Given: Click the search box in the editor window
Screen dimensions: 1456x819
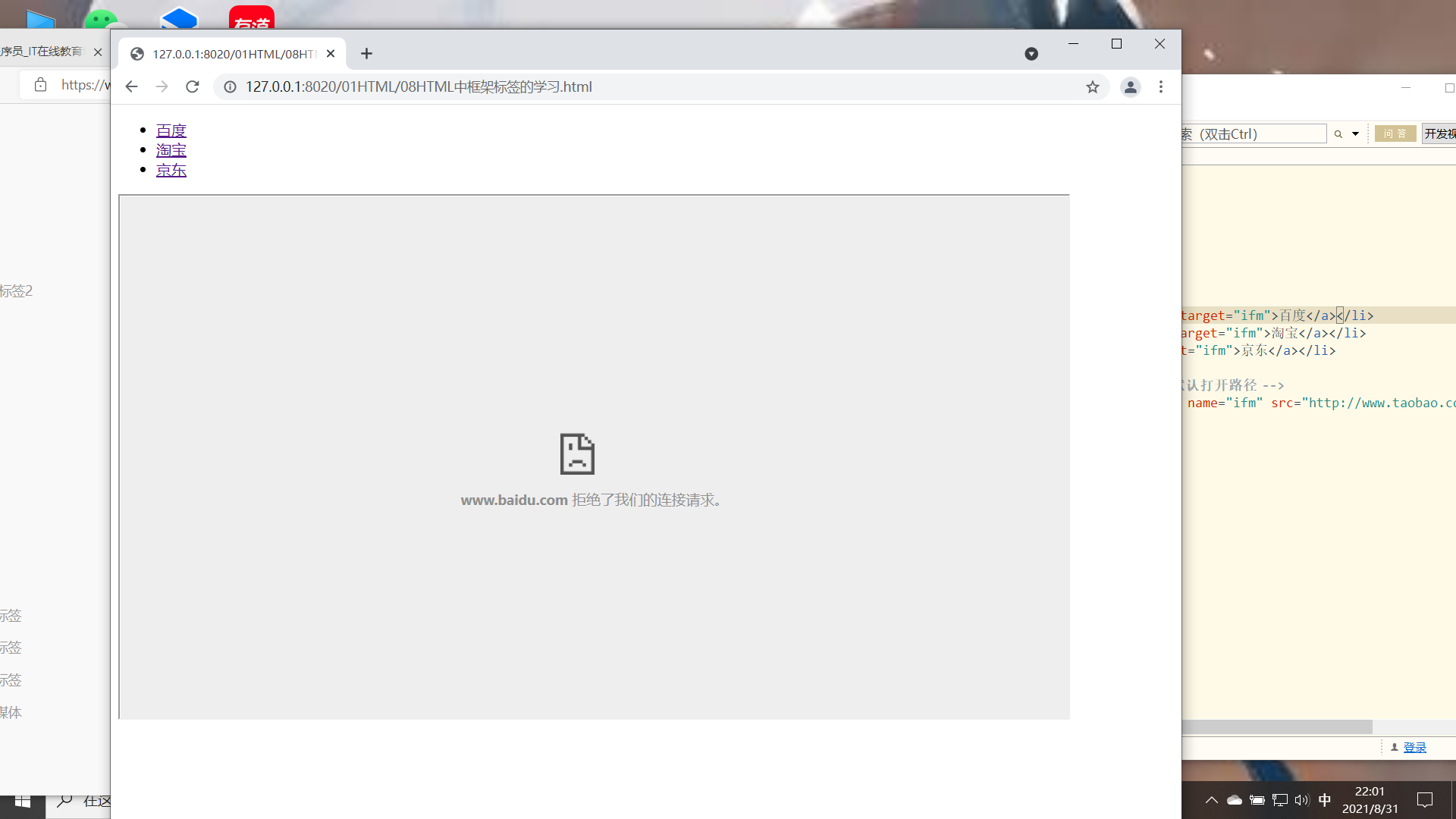Looking at the screenshot, I should pyautogui.click(x=1254, y=133).
